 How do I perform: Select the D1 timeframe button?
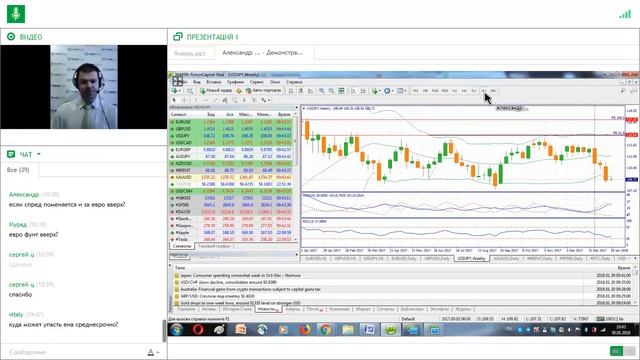(x=474, y=91)
